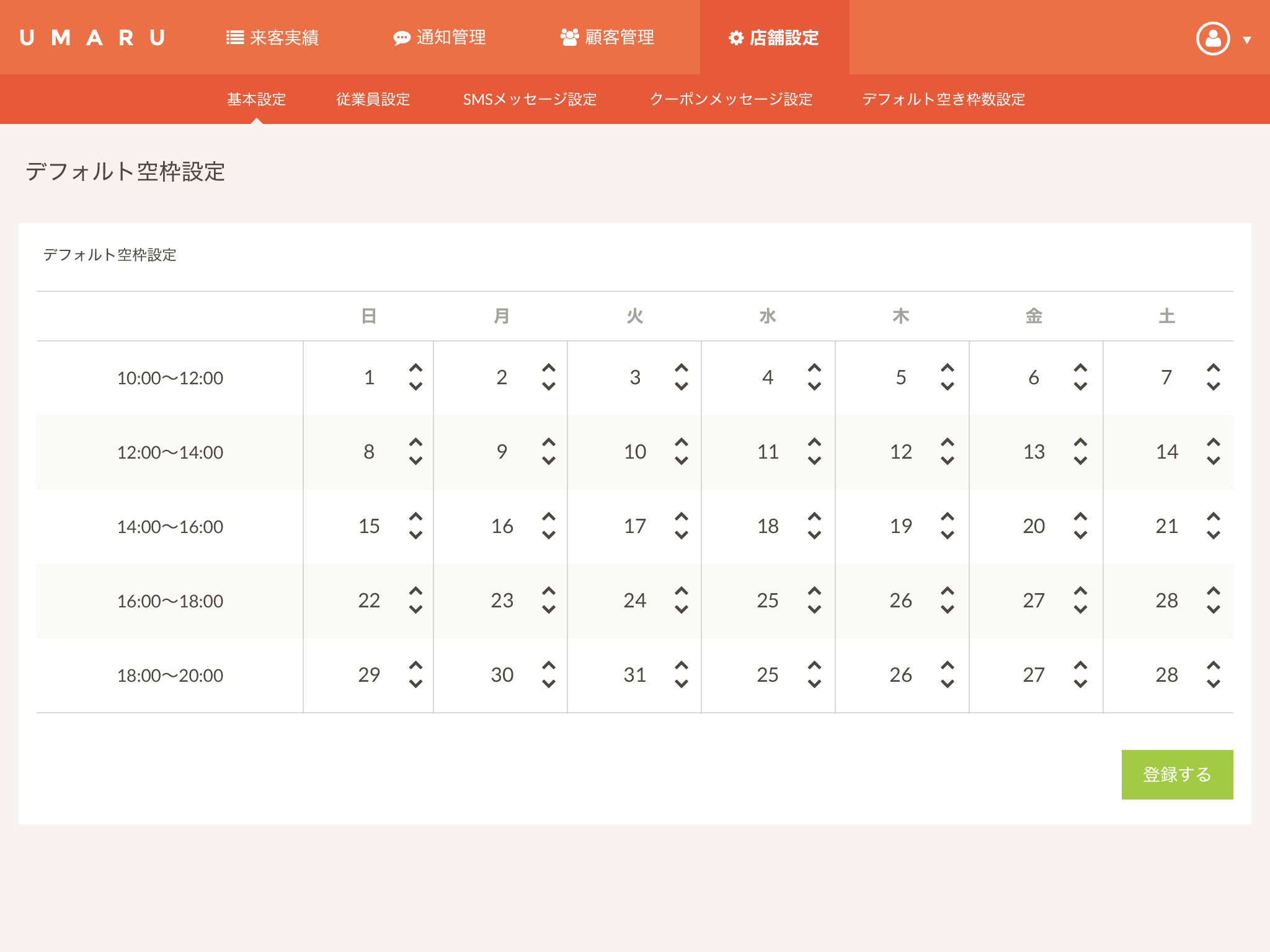Click Wednesday 14:00～16:00 number field showing 18
Screen dimensions: 1270x952
768,526
